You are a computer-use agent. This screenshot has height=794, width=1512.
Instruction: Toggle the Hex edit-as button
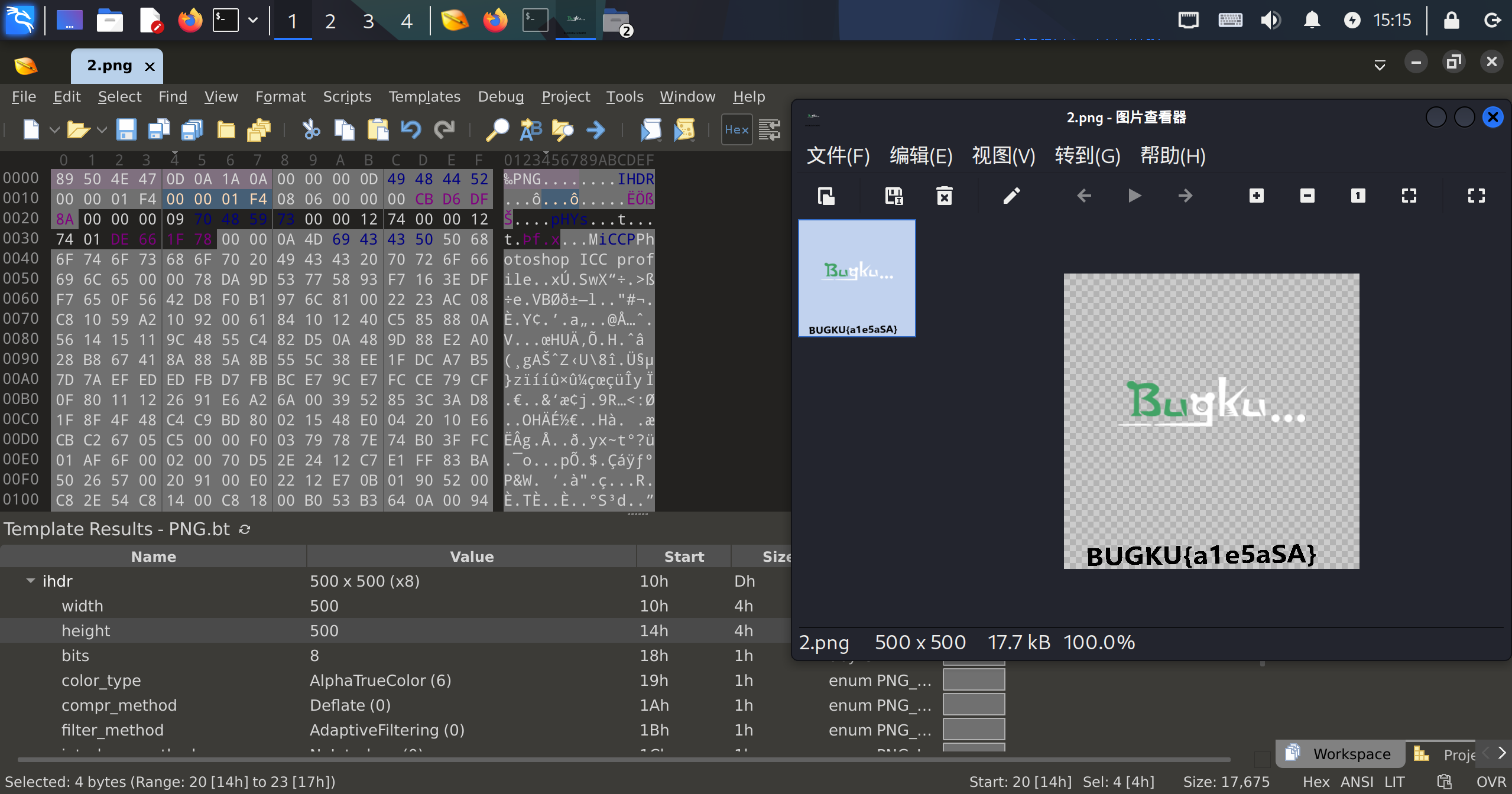tap(736, 129)
